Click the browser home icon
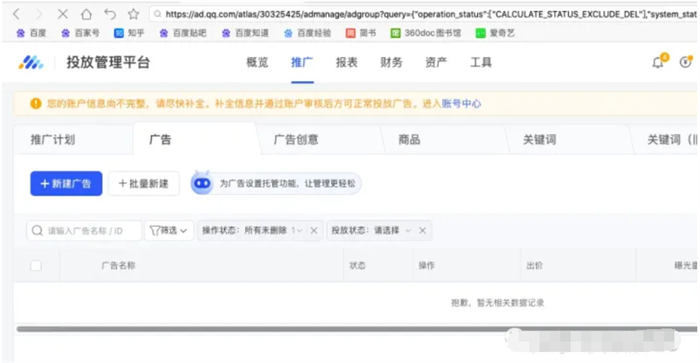Viewport: 700px width, 363px height. click(x=86, y=14)
